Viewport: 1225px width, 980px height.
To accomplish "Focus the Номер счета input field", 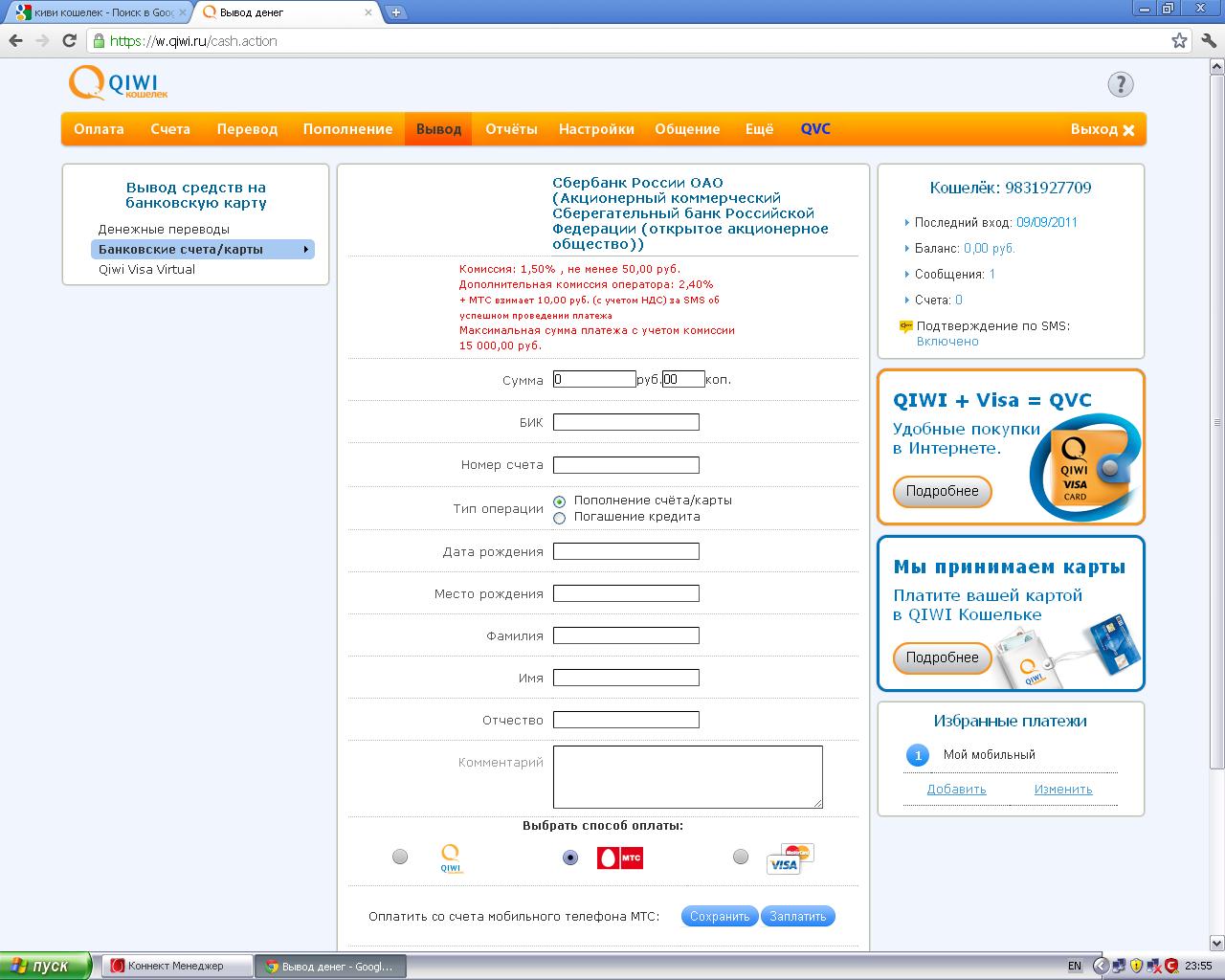I will pos(626,465).
